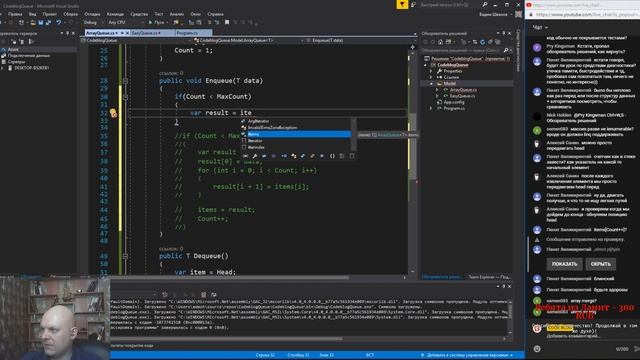Viewport: 640px width, 360px height.
Task: Click Solution Explorer refresh icon
Action: pos(482,42)
